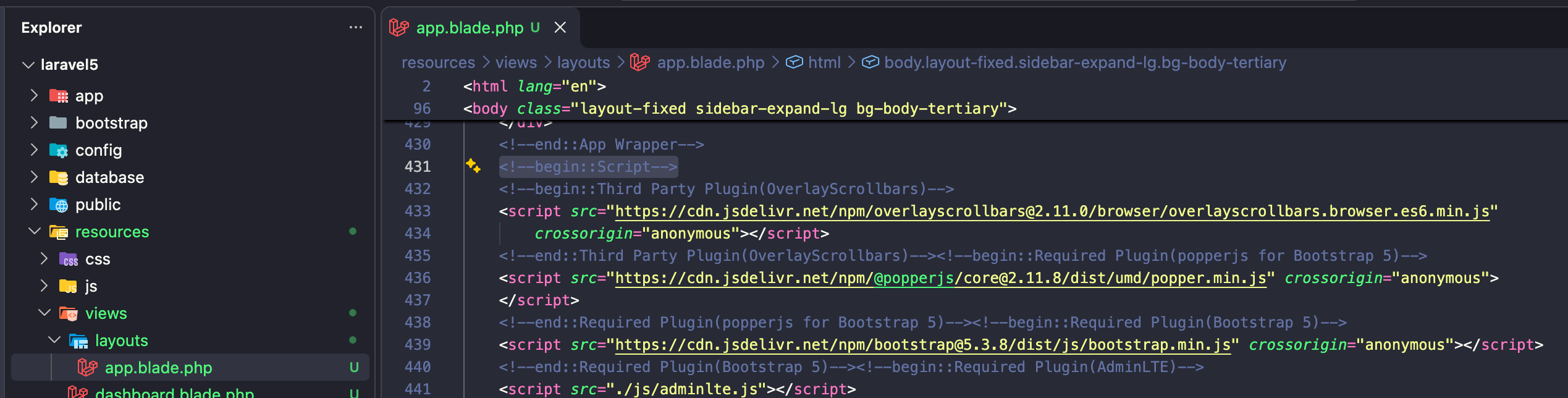This screenshot has width=1568, height=398.
Task: Click the resources breadcrumb segment
Action: click(438, 62)
